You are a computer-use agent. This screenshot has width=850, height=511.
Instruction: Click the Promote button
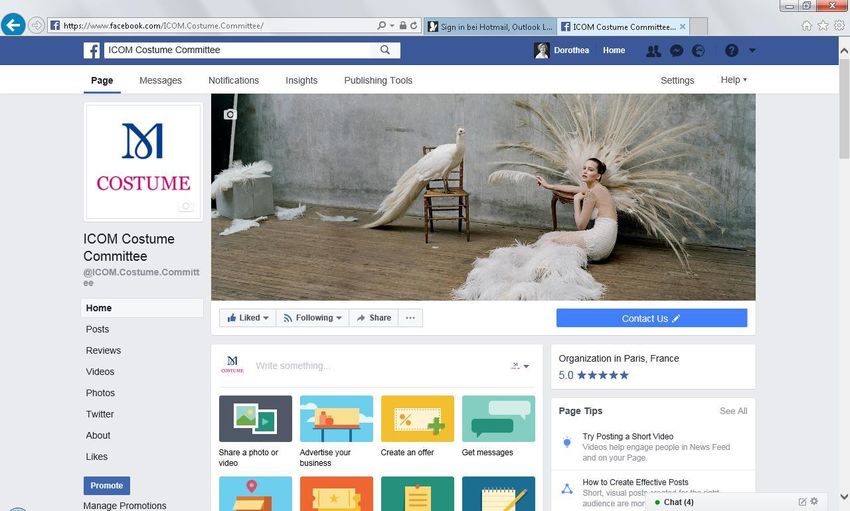(107, 486)
